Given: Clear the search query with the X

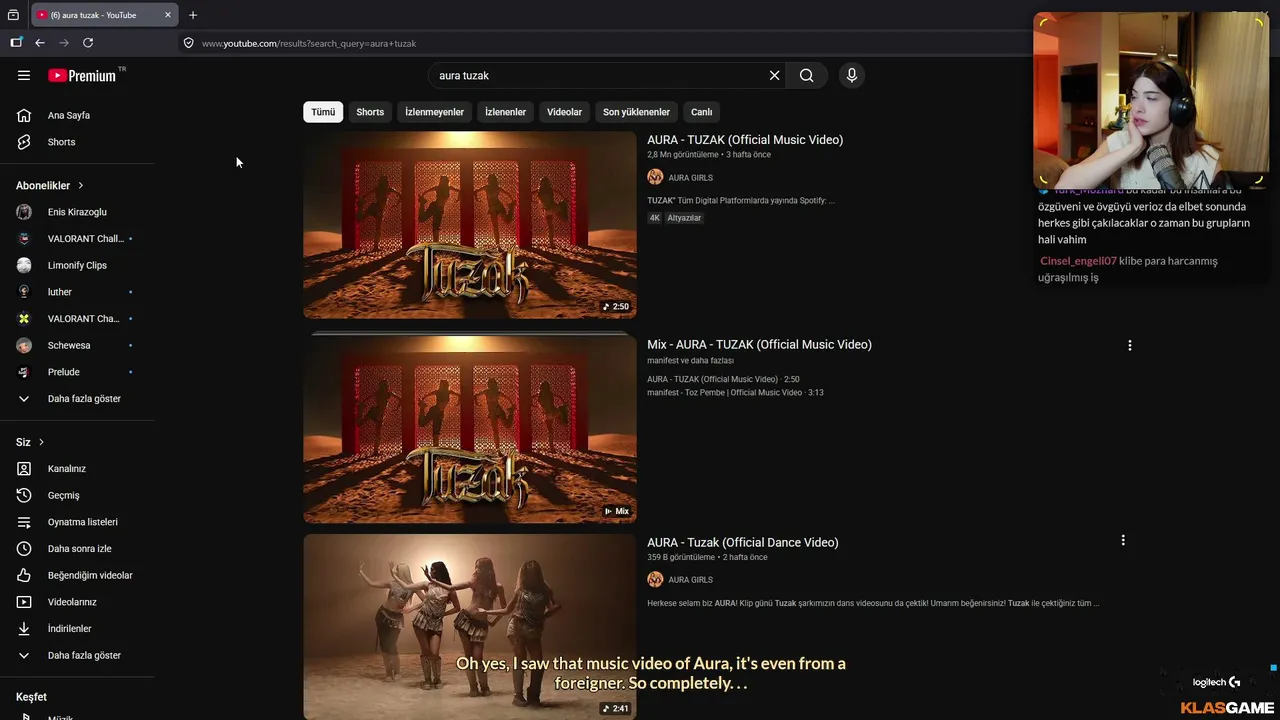Looking at the screenshot, I should [x=774, y=75].
